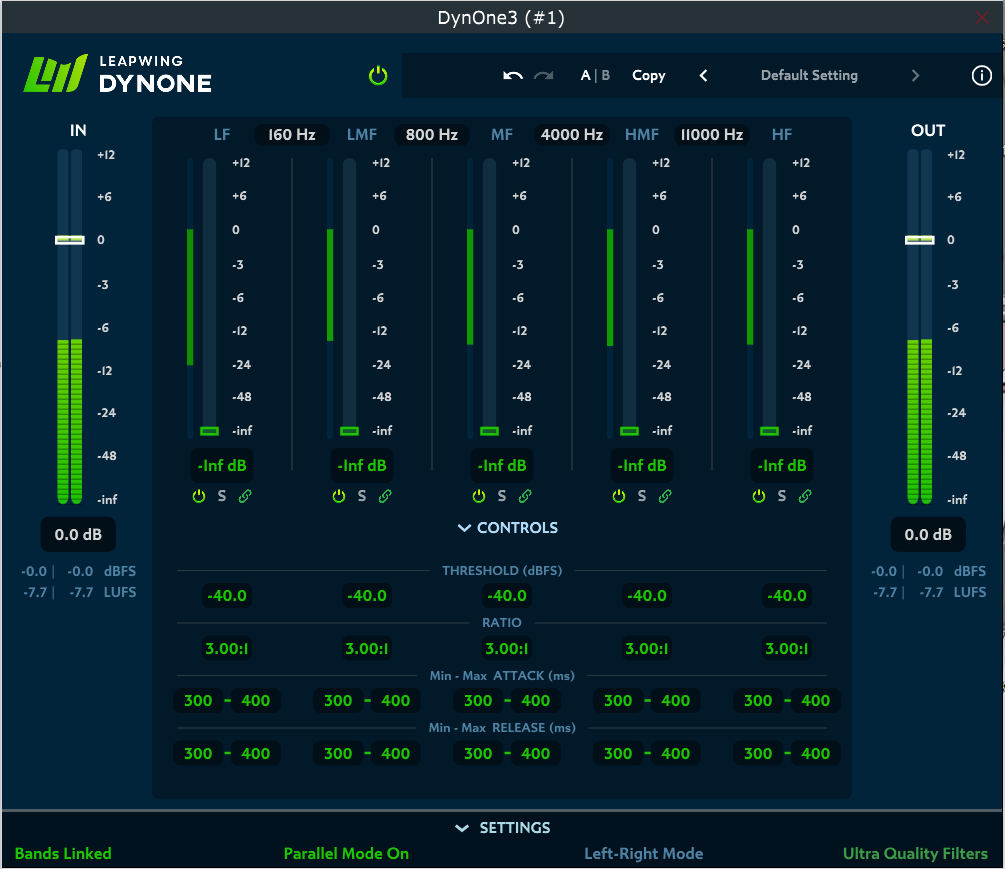The height and width of the screenshot is (869, 1005).
Task: Switch A/B comparison state
Action: coord(595,76)
